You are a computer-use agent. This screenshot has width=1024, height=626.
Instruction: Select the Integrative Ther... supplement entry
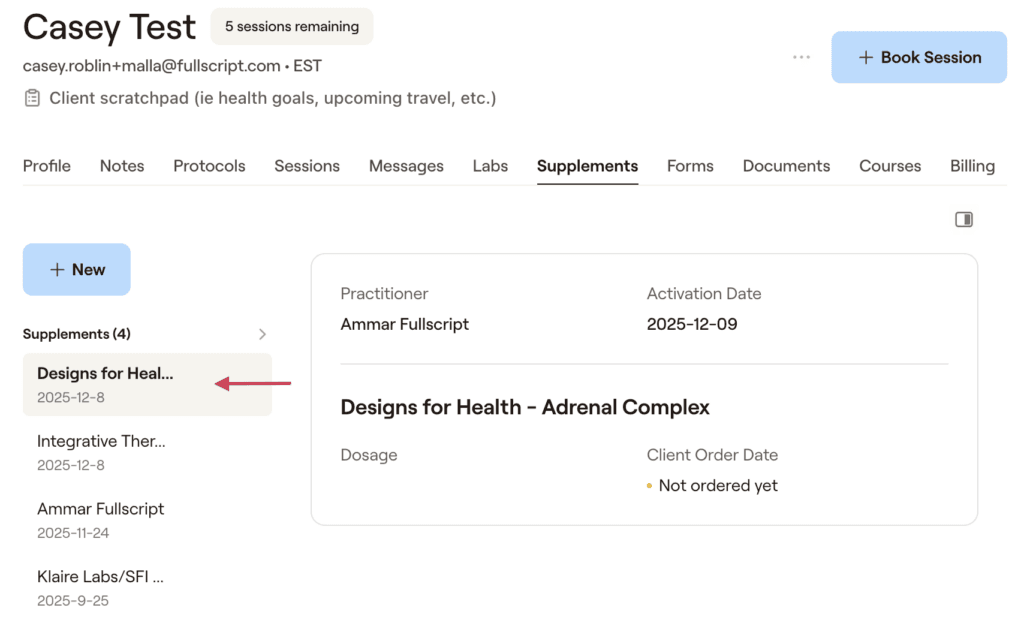click(x=148, y=452)
